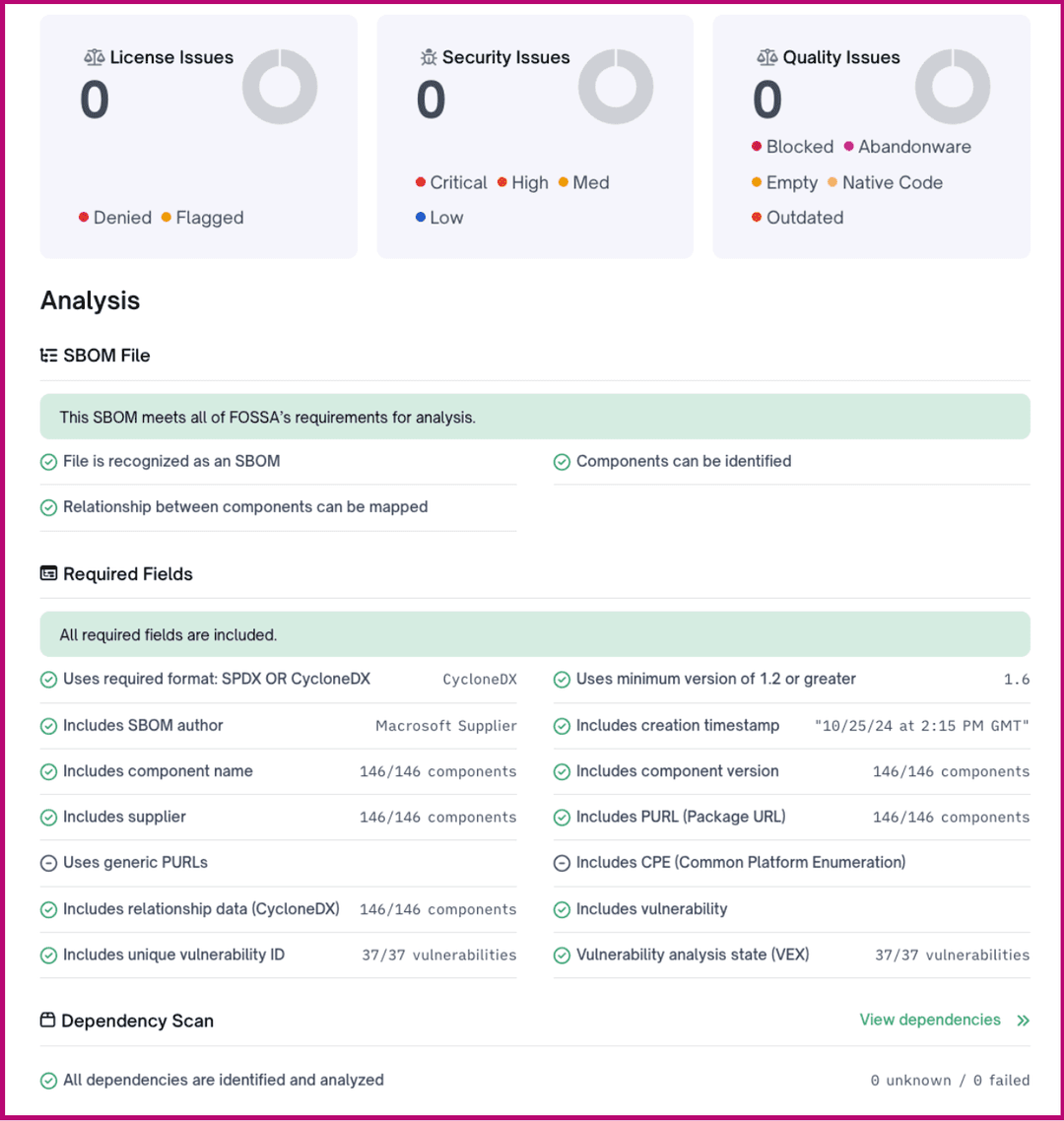This screenshot has width=1064, height=1121.
Task: Click the Quality Issues scale icon
Action: pos(766,58)
